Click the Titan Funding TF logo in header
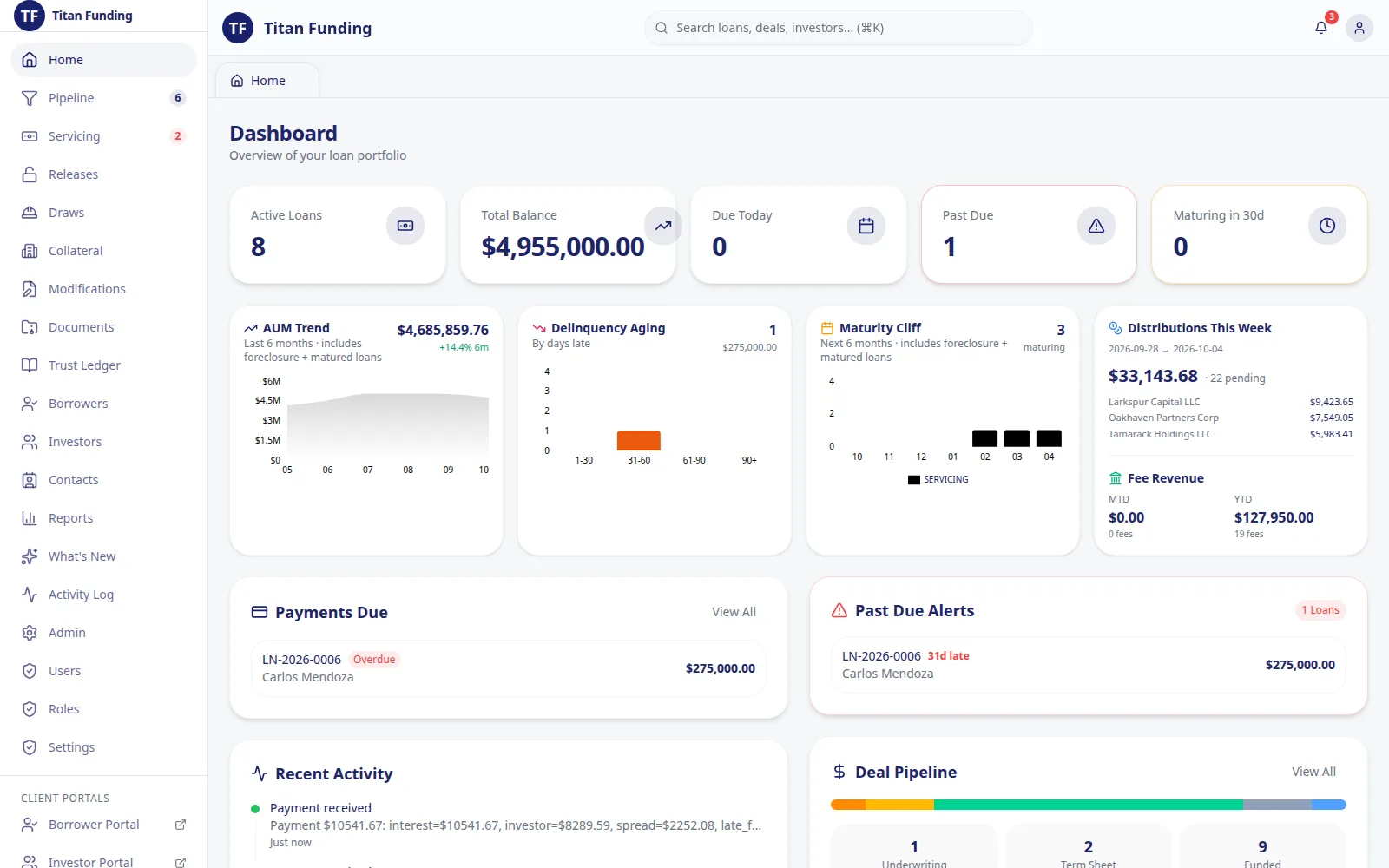1389x868 pixels. point(238,28)
